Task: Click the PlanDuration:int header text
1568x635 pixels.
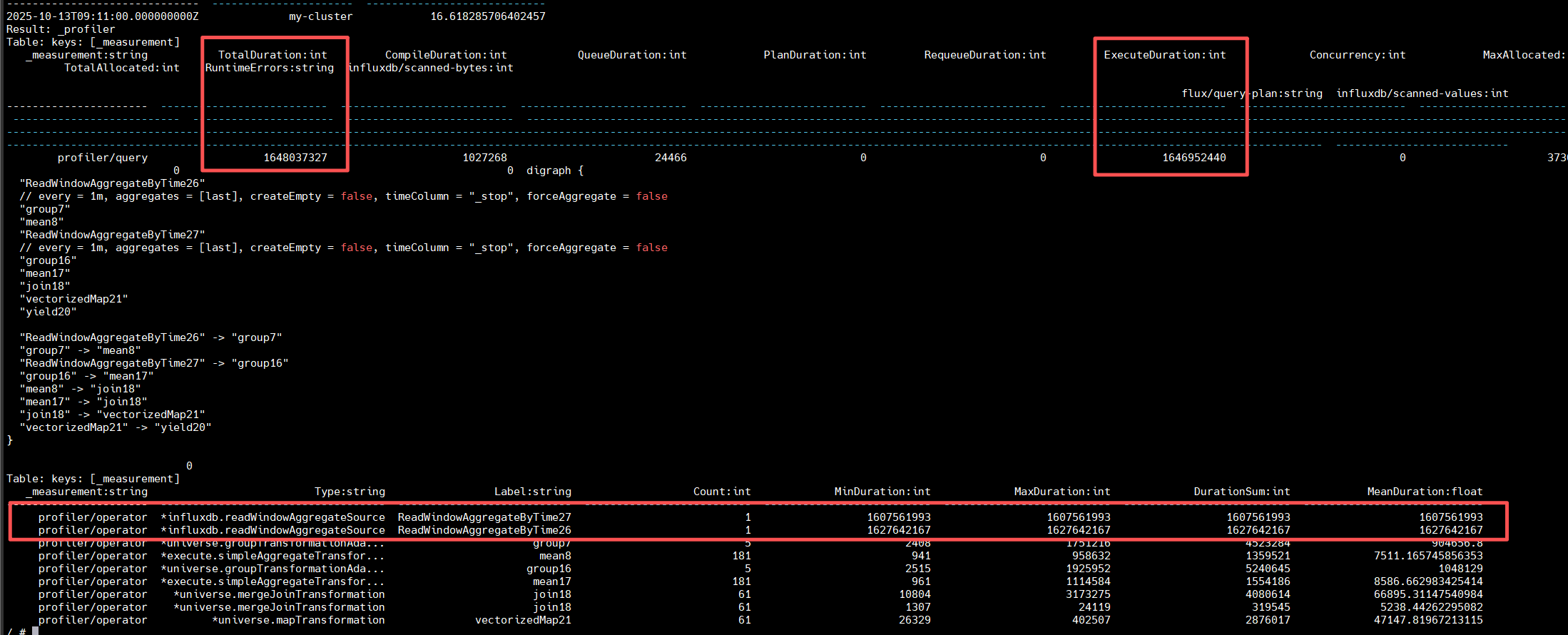Action: (815, 55)
